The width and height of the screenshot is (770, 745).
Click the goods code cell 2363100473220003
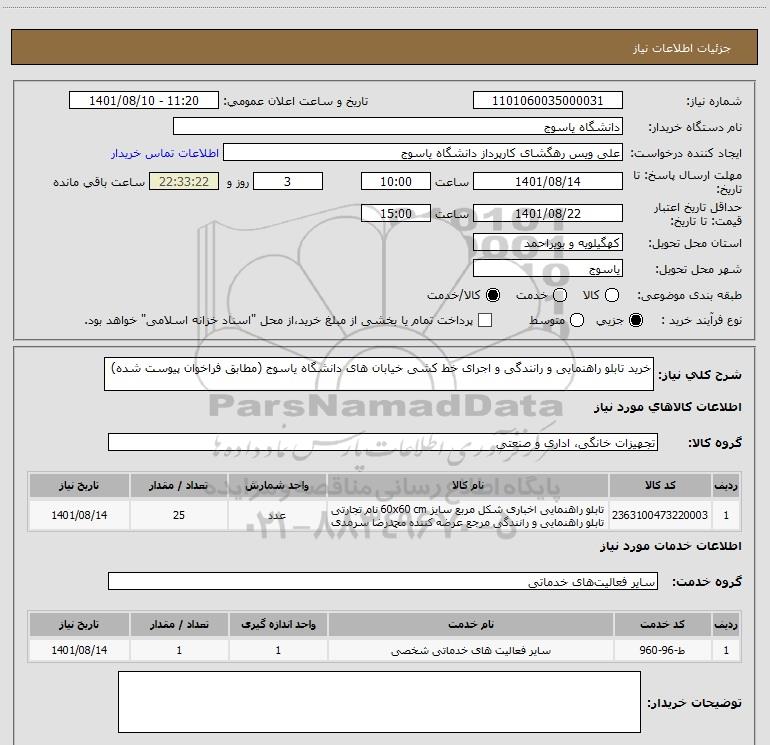click(x=660, y=515)
